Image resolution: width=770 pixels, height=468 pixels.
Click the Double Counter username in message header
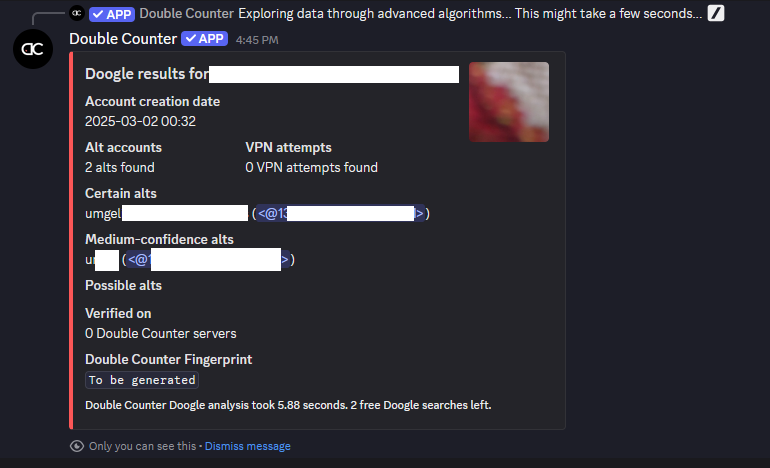point(123,39)
